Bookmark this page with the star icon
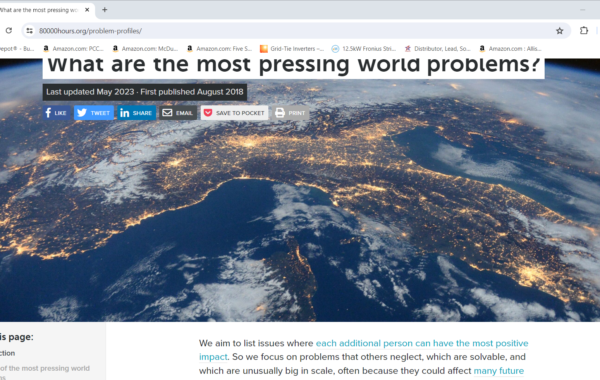Screen dimensions: 600x380 click(x=559, y=31)
